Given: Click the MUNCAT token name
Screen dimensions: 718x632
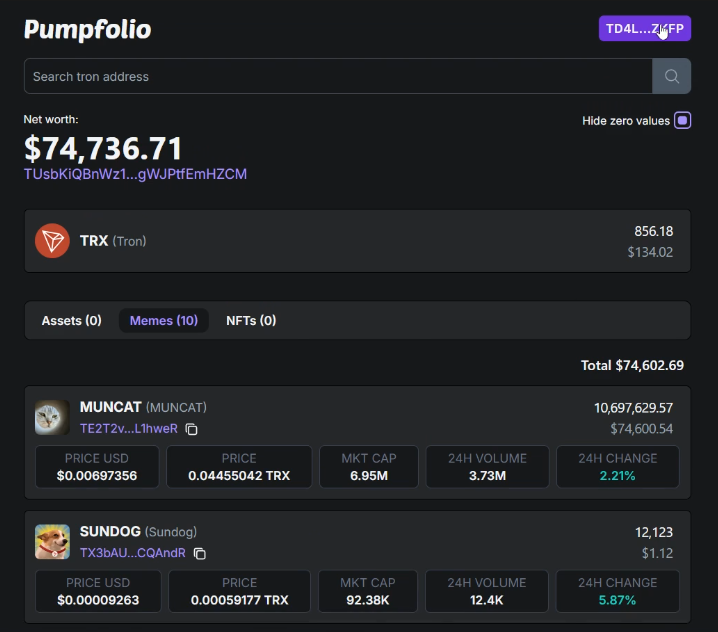Looking at the screenshot, I should [110, 407].
